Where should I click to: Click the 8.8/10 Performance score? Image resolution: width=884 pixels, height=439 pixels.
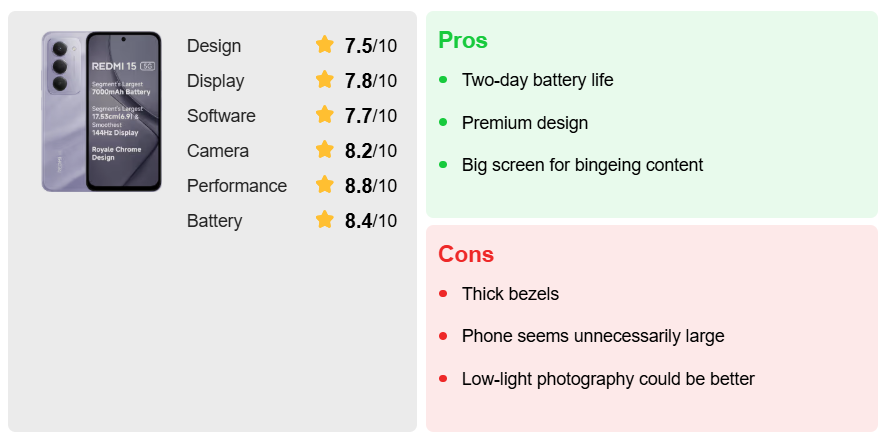(370, 186)
